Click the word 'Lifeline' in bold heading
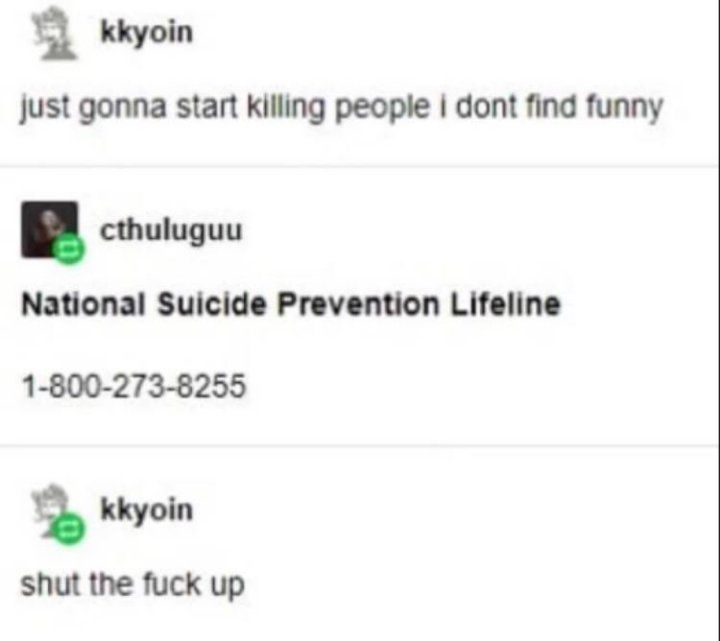This screenshot has height=641, width=720. click(505, 304)
